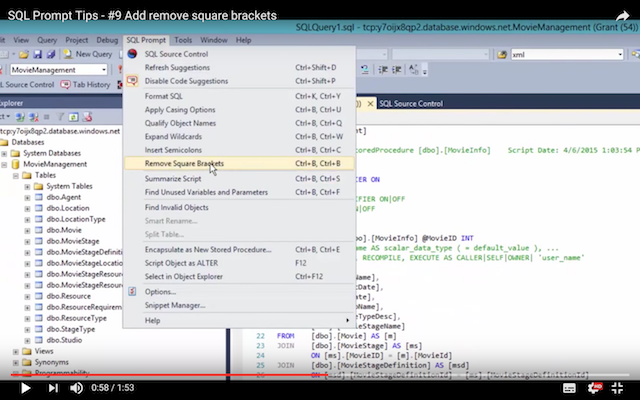Collapse the Tables folder node
The height and width of the screenshot is (400, 640).
pos(16,176)
